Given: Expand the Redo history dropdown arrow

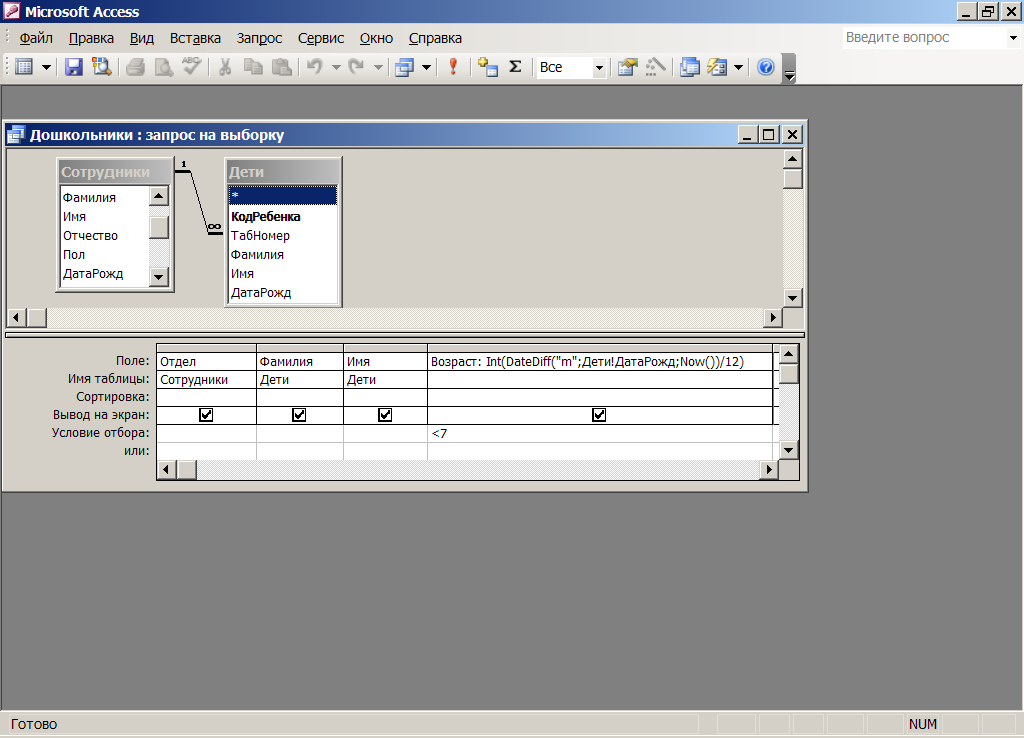Looking at the screenshot, I should pyautogui.click(x=378, y=67).
